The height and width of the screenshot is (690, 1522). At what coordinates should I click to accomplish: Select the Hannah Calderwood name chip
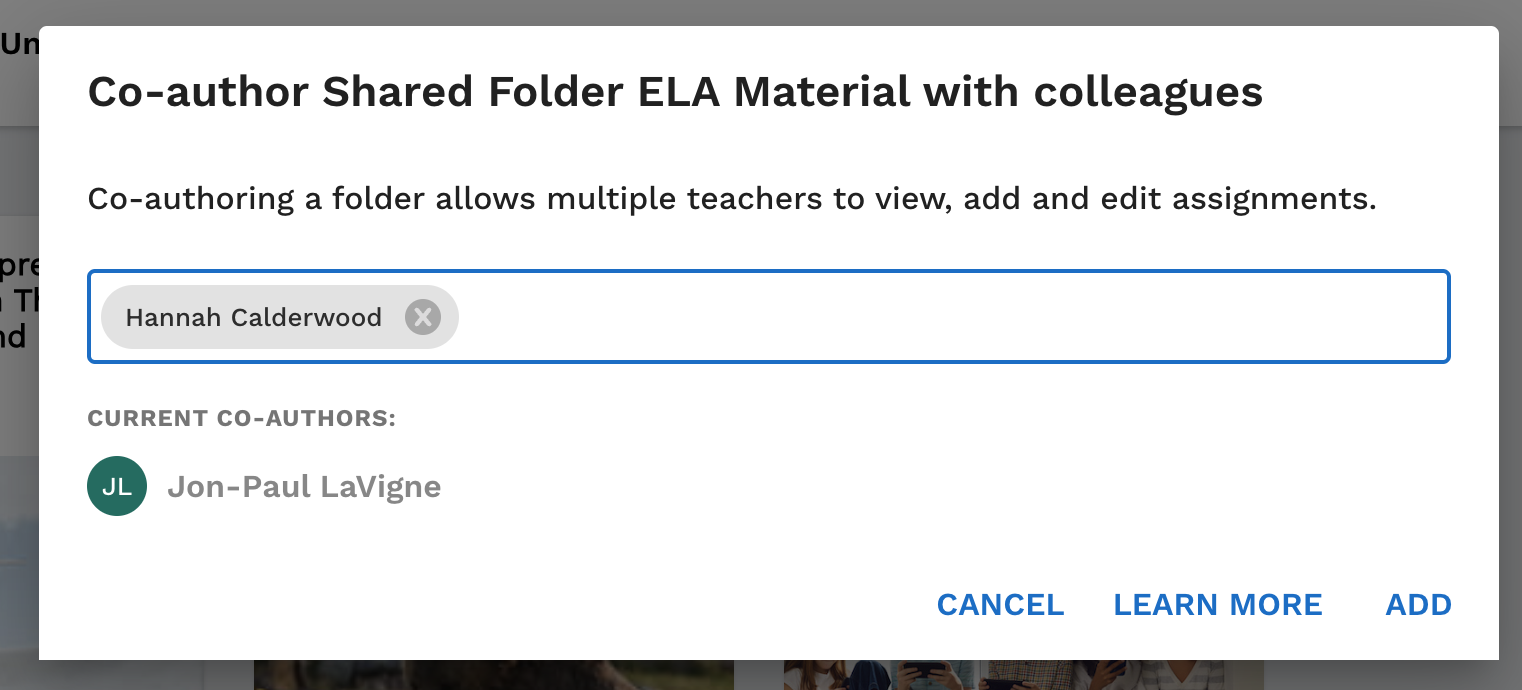254,318
